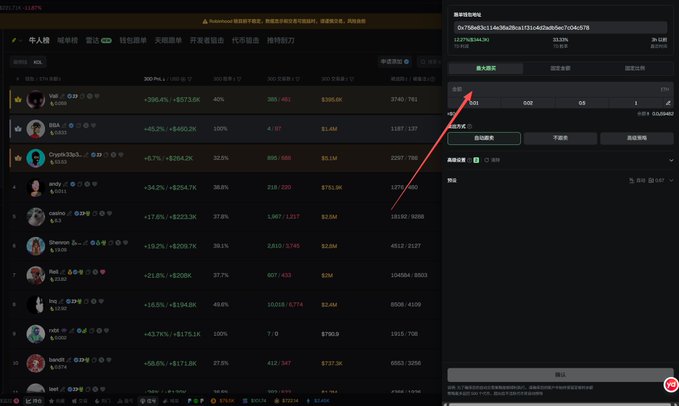Click the bronze crown icon on Cryptk33p3's row
The image size is (679, 406).
[18, 158]
